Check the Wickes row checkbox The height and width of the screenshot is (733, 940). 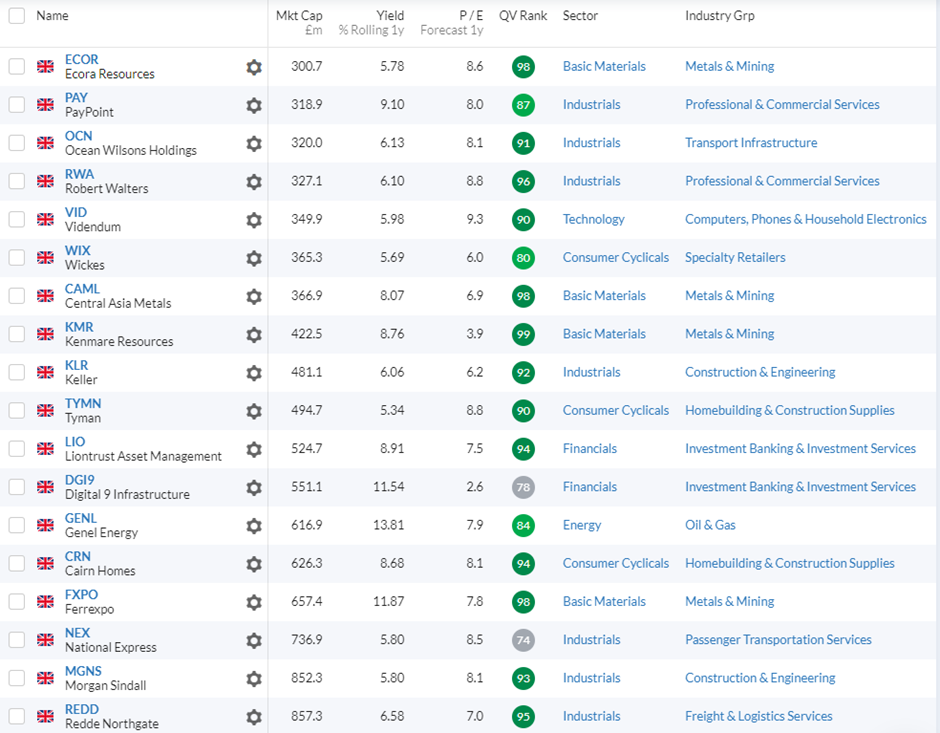17,258
